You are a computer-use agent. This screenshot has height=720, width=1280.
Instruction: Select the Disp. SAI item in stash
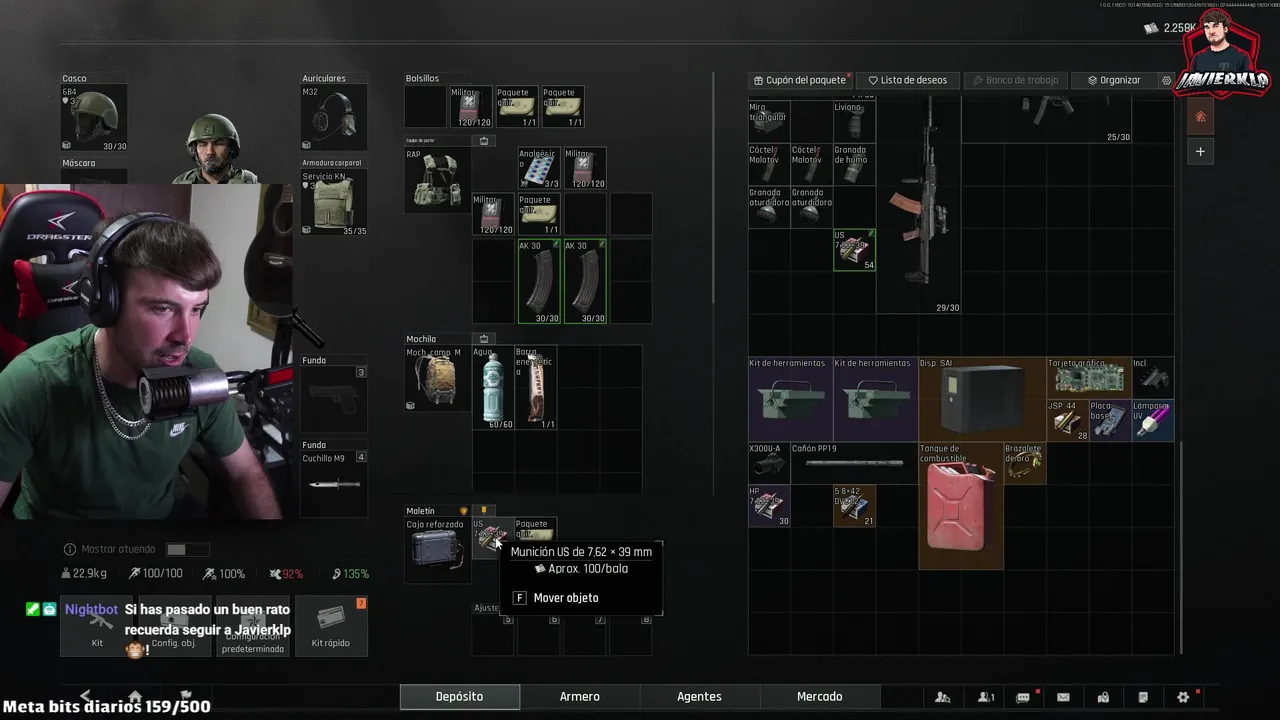click(x=982, y=399)
